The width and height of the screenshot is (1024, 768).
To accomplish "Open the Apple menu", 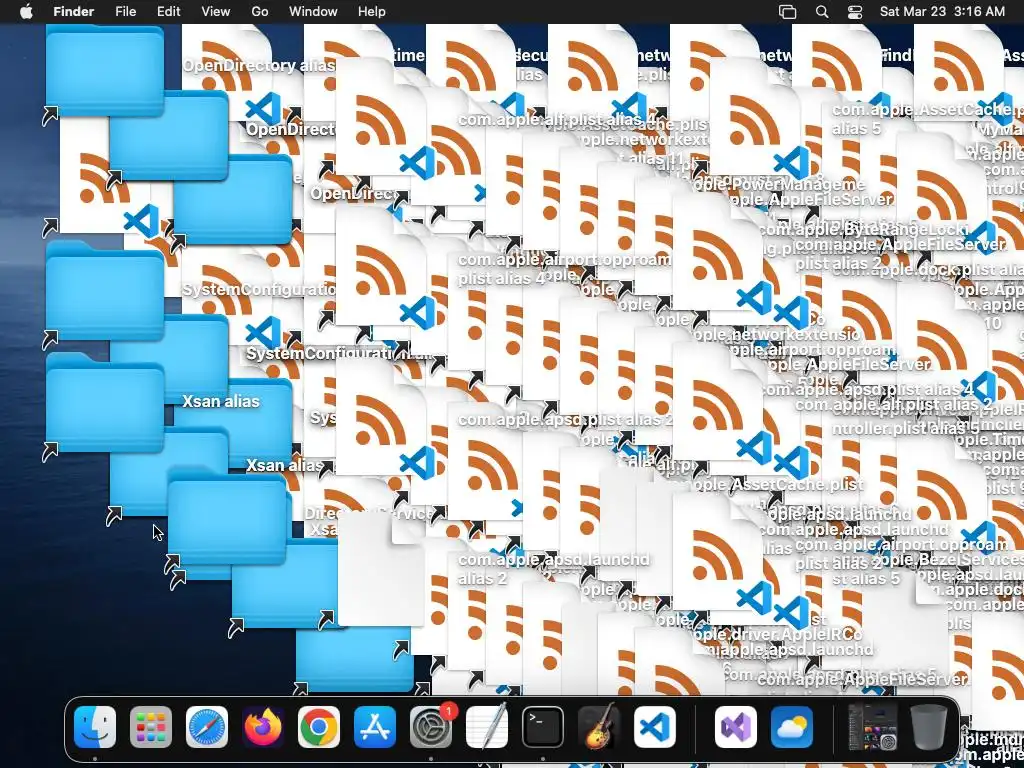I will pyautogui.click(x=26, y=11).
